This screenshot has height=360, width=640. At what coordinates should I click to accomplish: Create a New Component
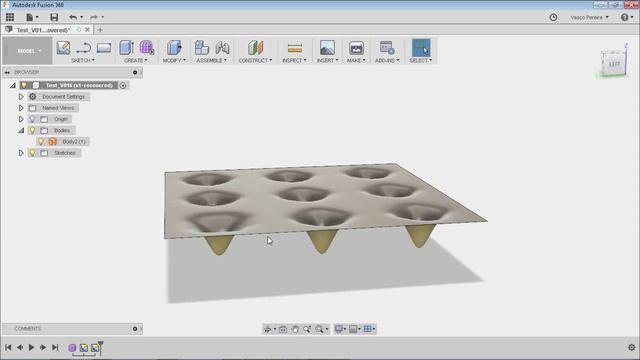click(x=201, y=48)
